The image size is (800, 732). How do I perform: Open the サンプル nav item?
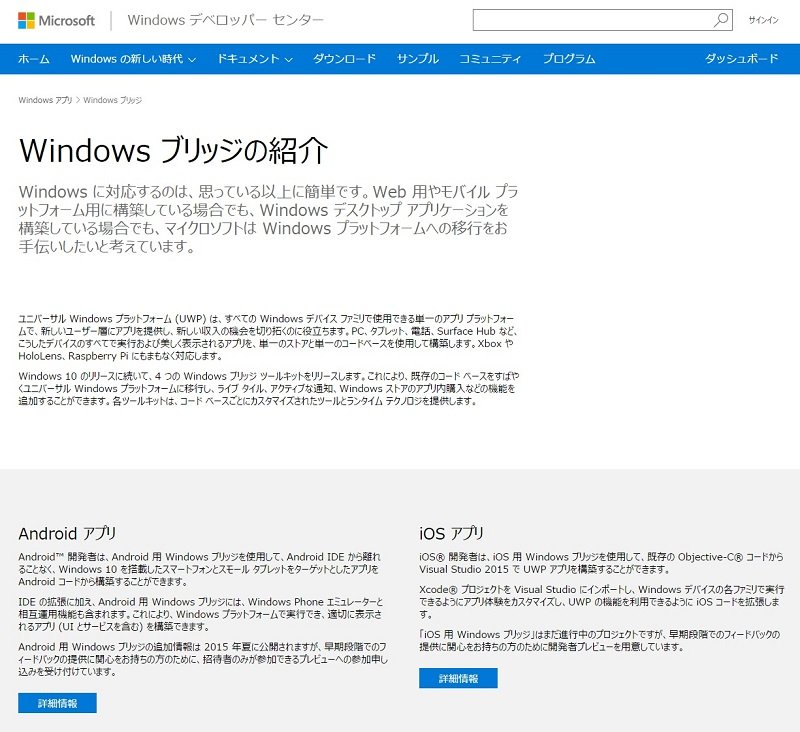[x=418, y=59]
